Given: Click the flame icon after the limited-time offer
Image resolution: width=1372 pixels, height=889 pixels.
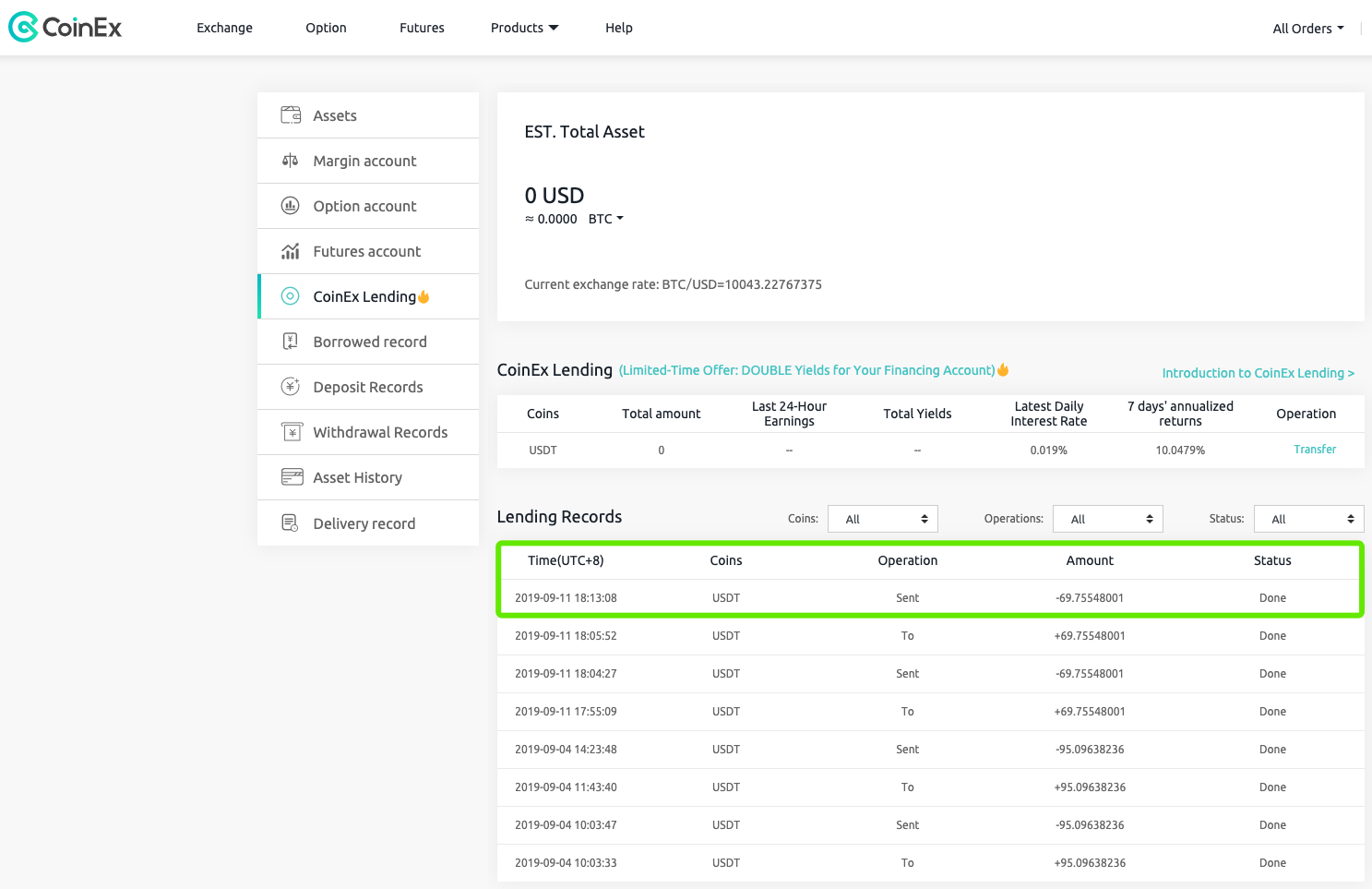Looking at the screenshot, I should pyautogui.click(x=1003, y=370).
